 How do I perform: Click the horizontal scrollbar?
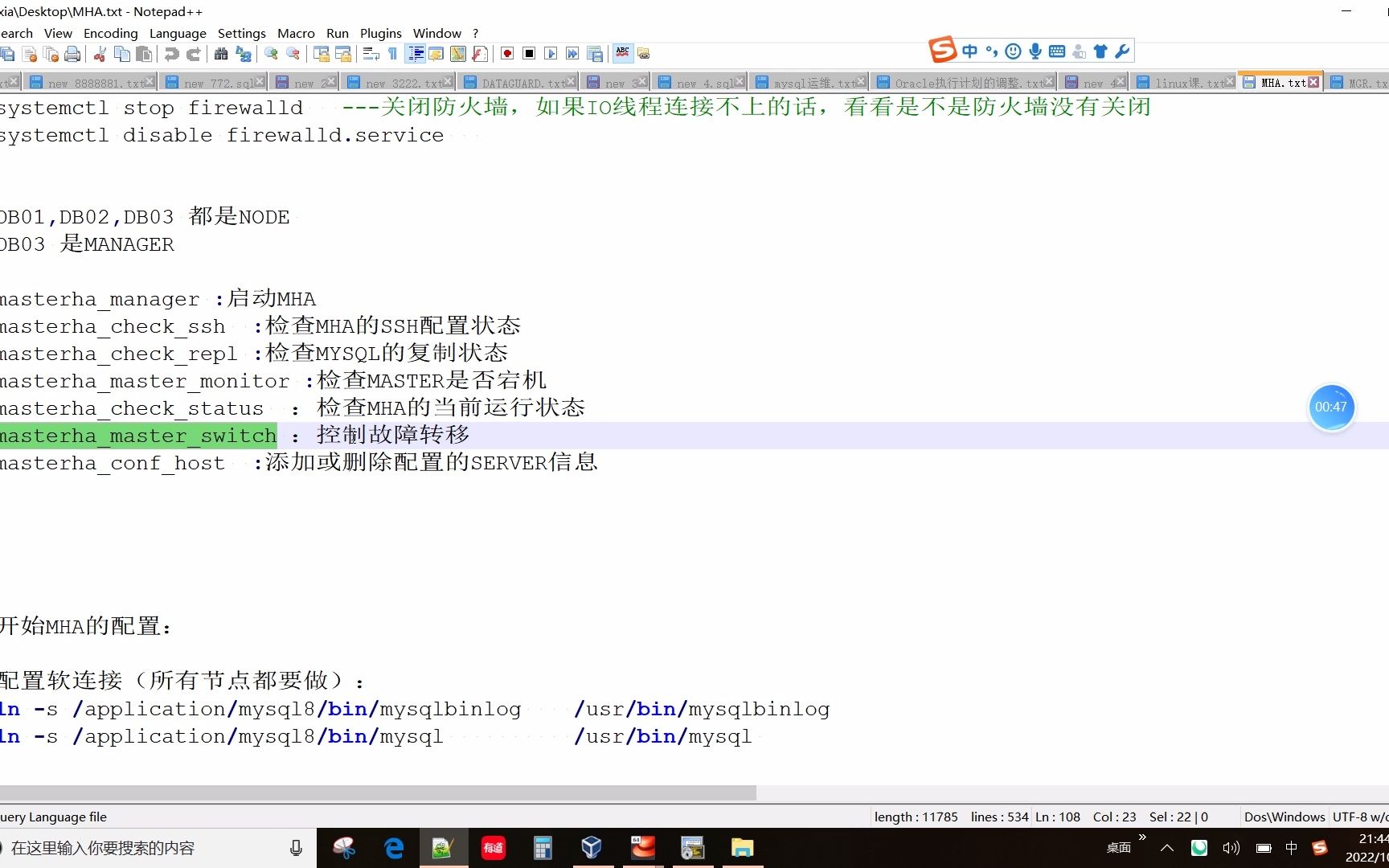tap(378, 792)
